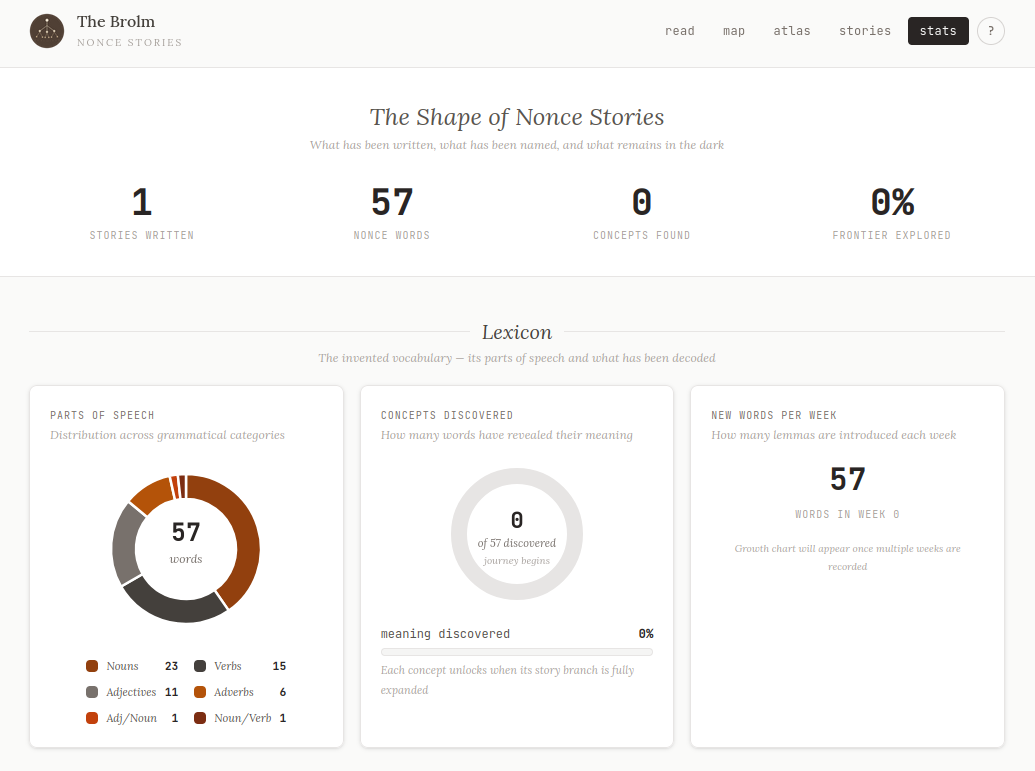
Task: Click the Brolm constellation logo icon
Action: coord(47,31)
